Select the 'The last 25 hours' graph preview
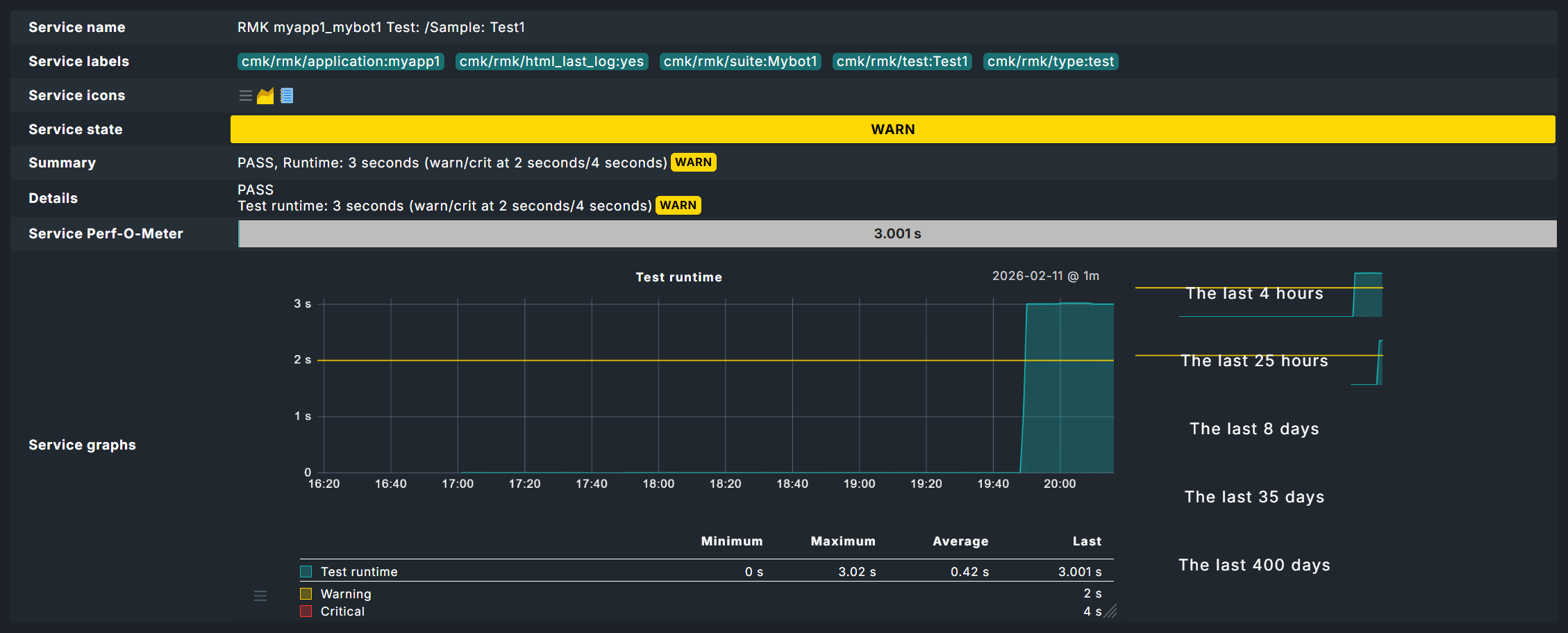1568x633 pixels. tap(1255, 361)
